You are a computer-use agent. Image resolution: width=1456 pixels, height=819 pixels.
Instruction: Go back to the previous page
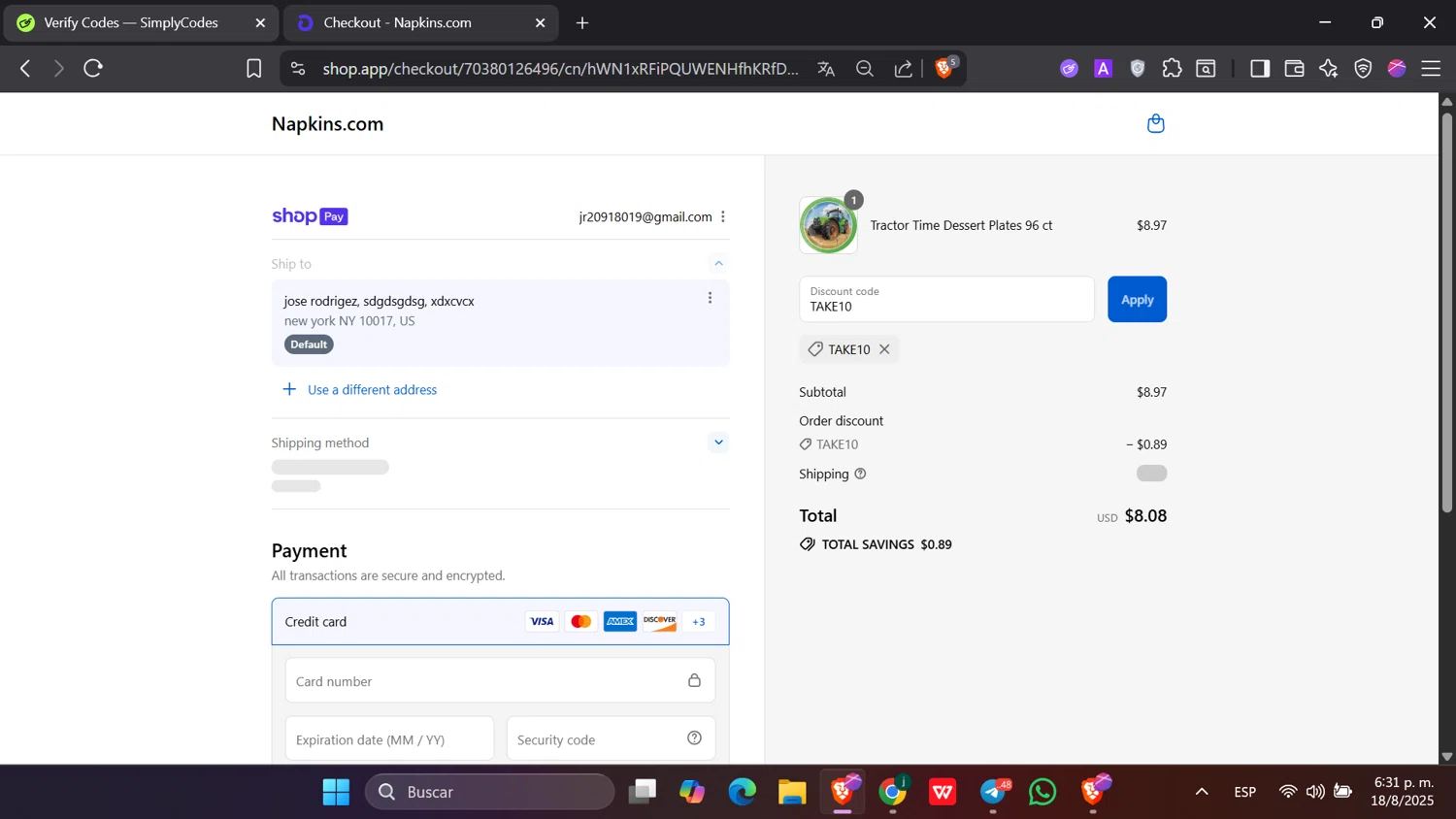click(25, 68)
